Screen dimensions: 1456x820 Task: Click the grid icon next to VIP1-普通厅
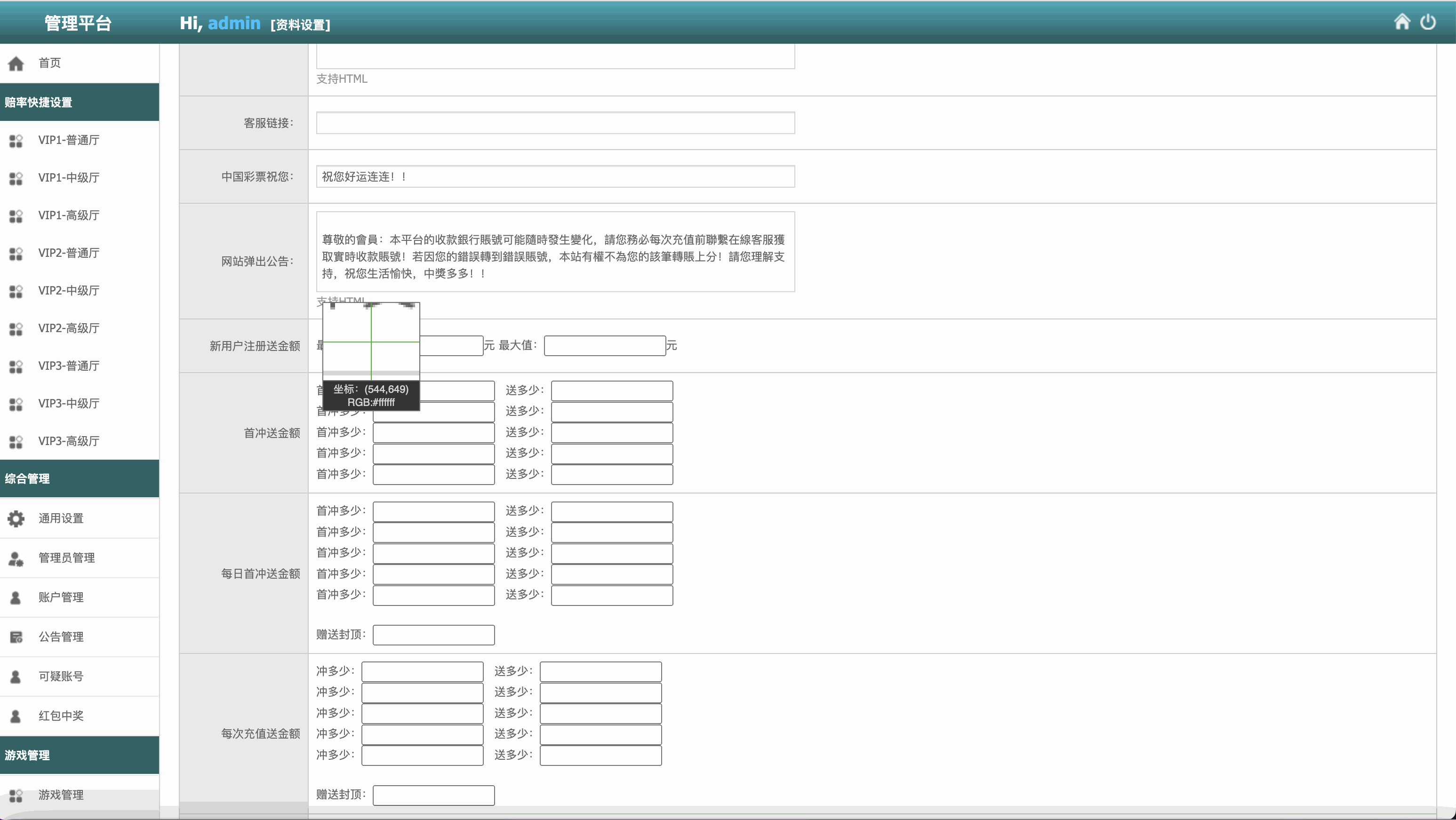coord(16,140)
